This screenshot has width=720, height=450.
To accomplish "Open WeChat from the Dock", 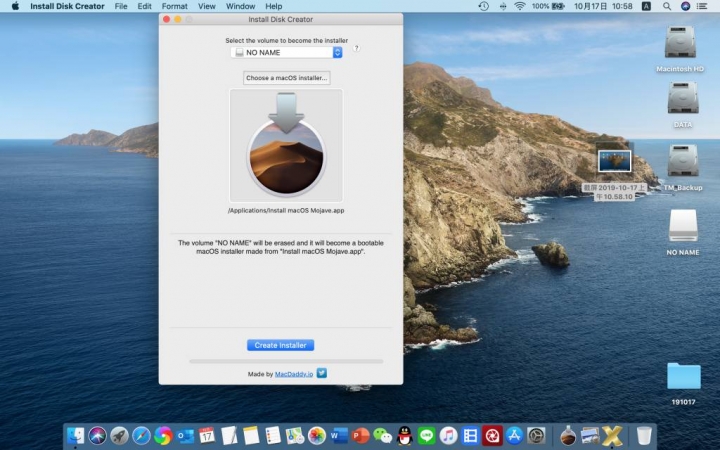I will pos(382,435).
